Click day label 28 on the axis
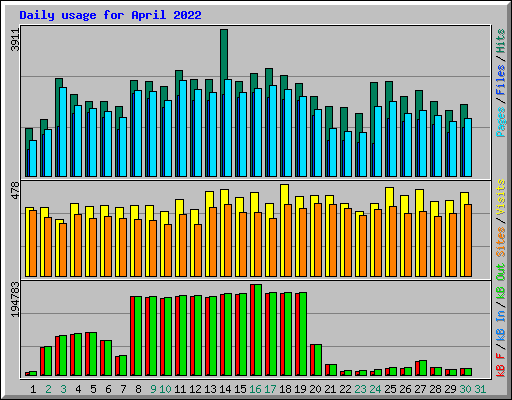512x400 pixels. point(435,389)
